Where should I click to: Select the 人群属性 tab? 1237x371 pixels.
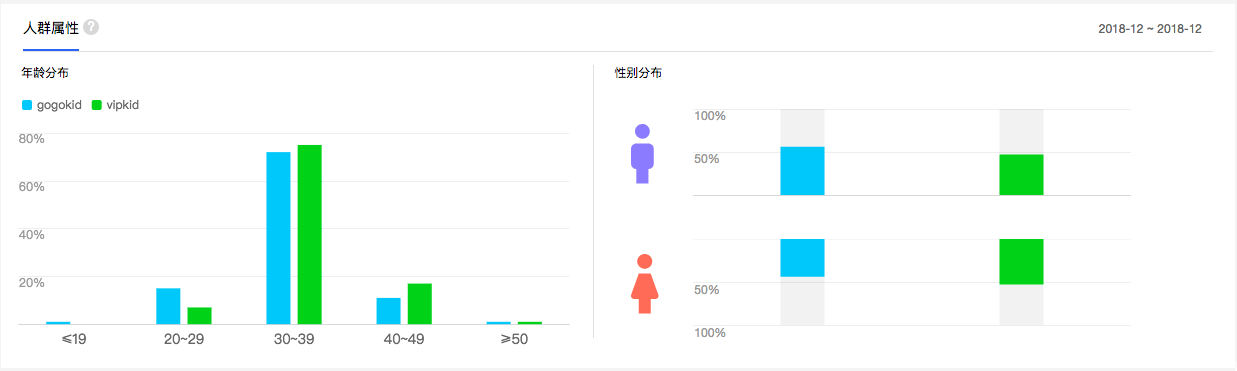51,27
